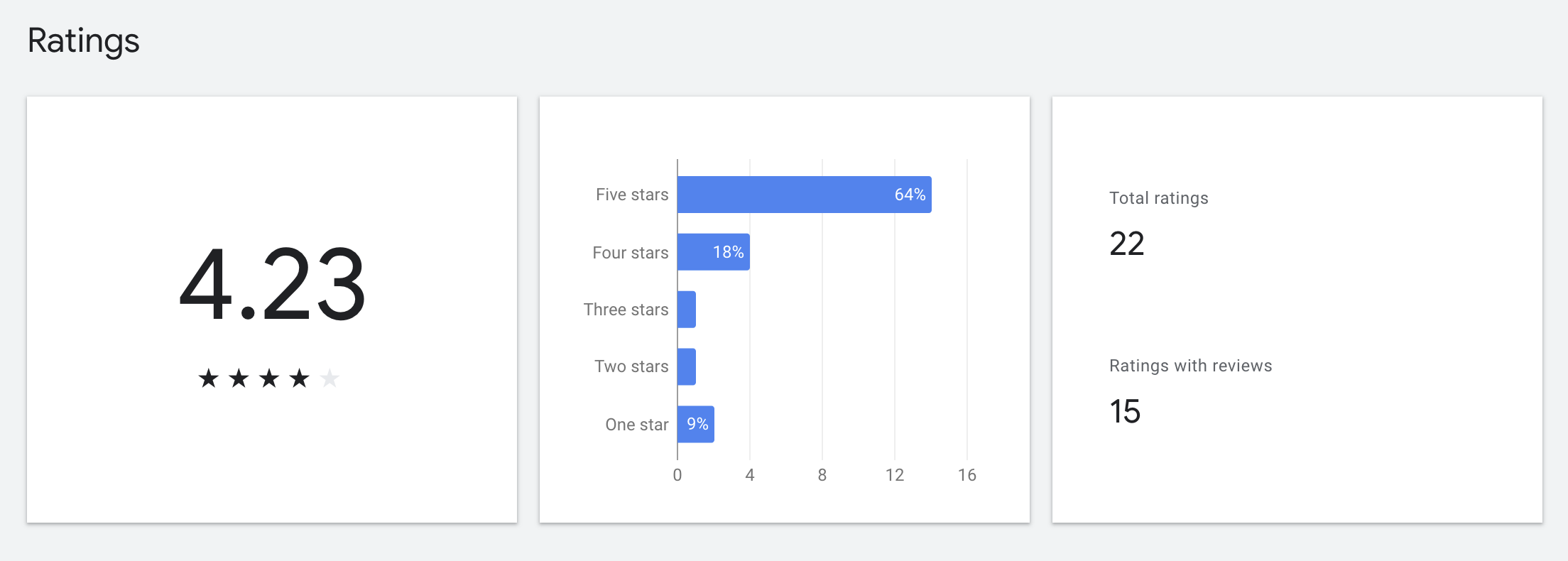Click the 4.23 average rating number
Viewport: 1568px width, 561px height.
(272, 285)
